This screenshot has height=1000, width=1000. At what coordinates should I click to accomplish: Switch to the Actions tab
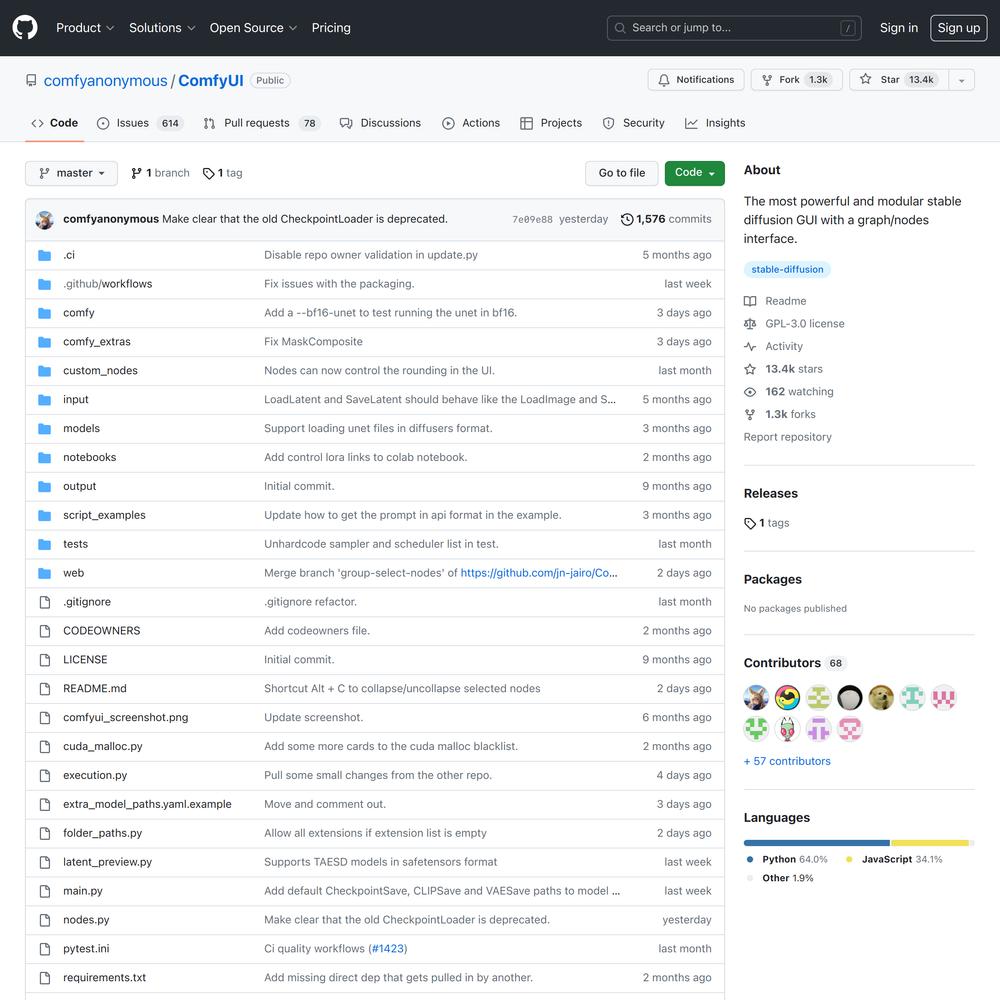[471, 123]
